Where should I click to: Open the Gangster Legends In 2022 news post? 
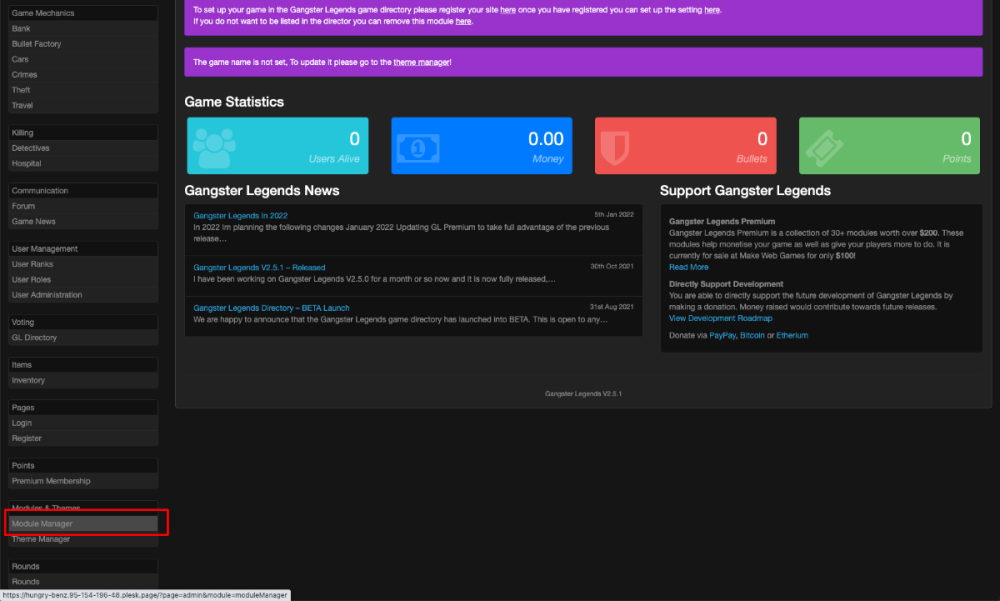click(240, 214)
